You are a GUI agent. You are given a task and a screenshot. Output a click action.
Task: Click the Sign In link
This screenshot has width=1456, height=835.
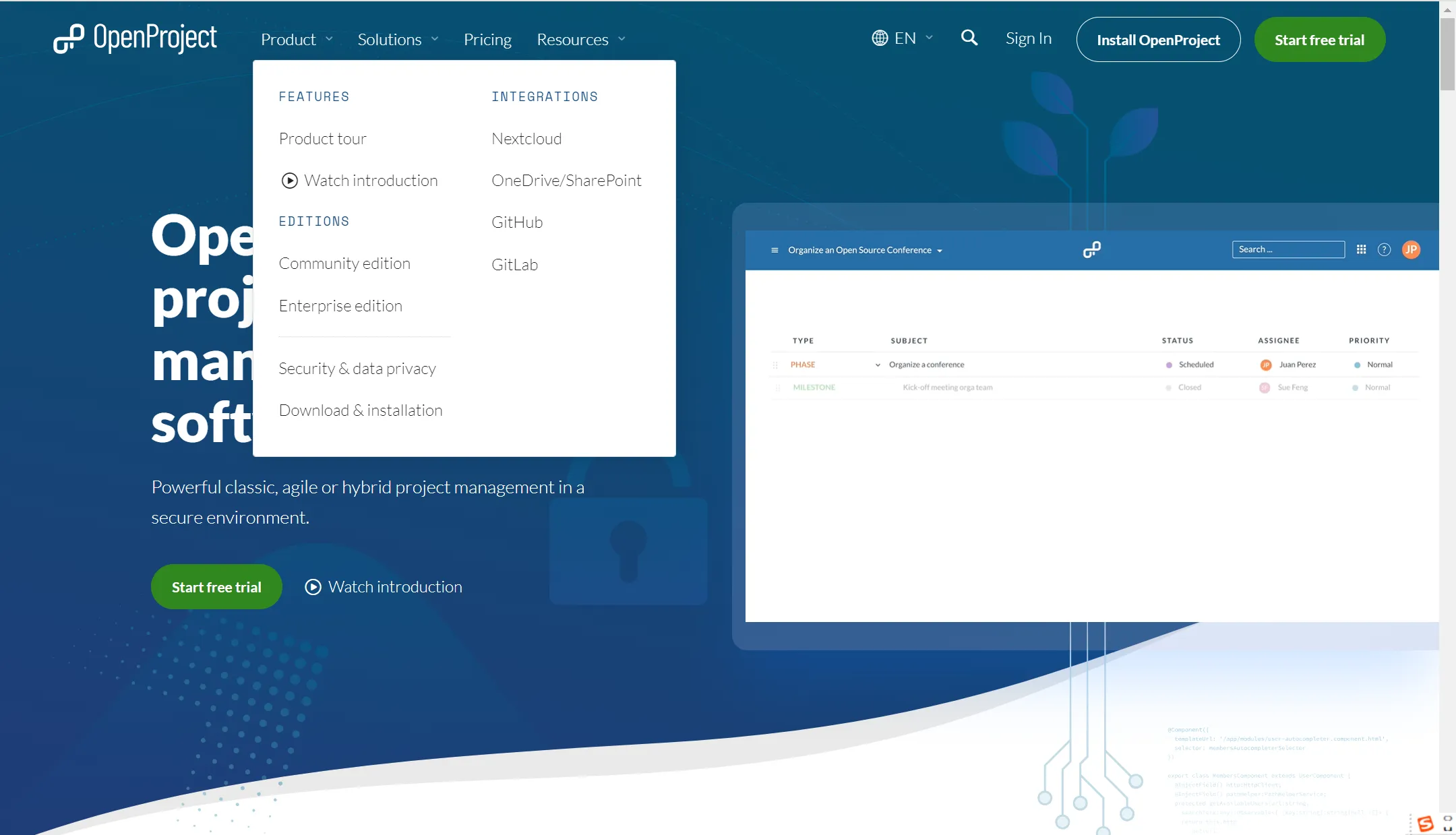click(x=1029, y=38)
